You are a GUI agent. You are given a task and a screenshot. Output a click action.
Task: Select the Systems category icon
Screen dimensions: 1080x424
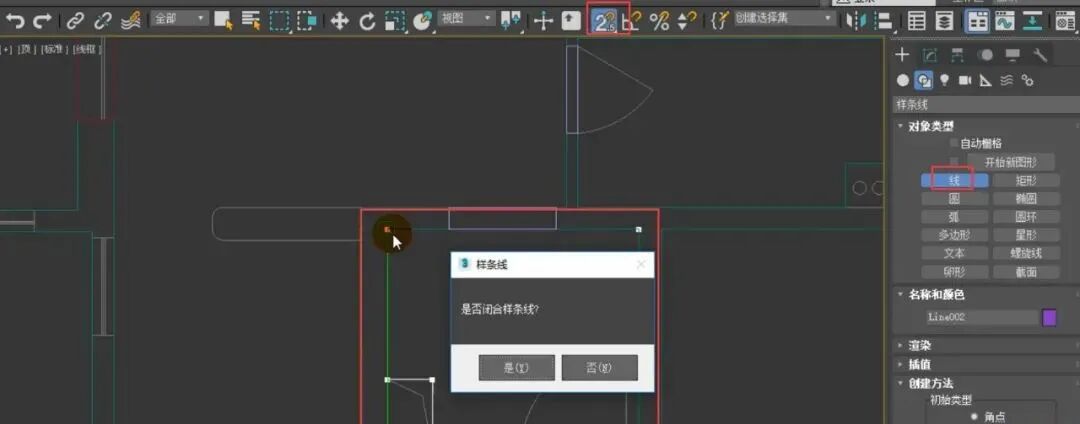(1028, 81)
